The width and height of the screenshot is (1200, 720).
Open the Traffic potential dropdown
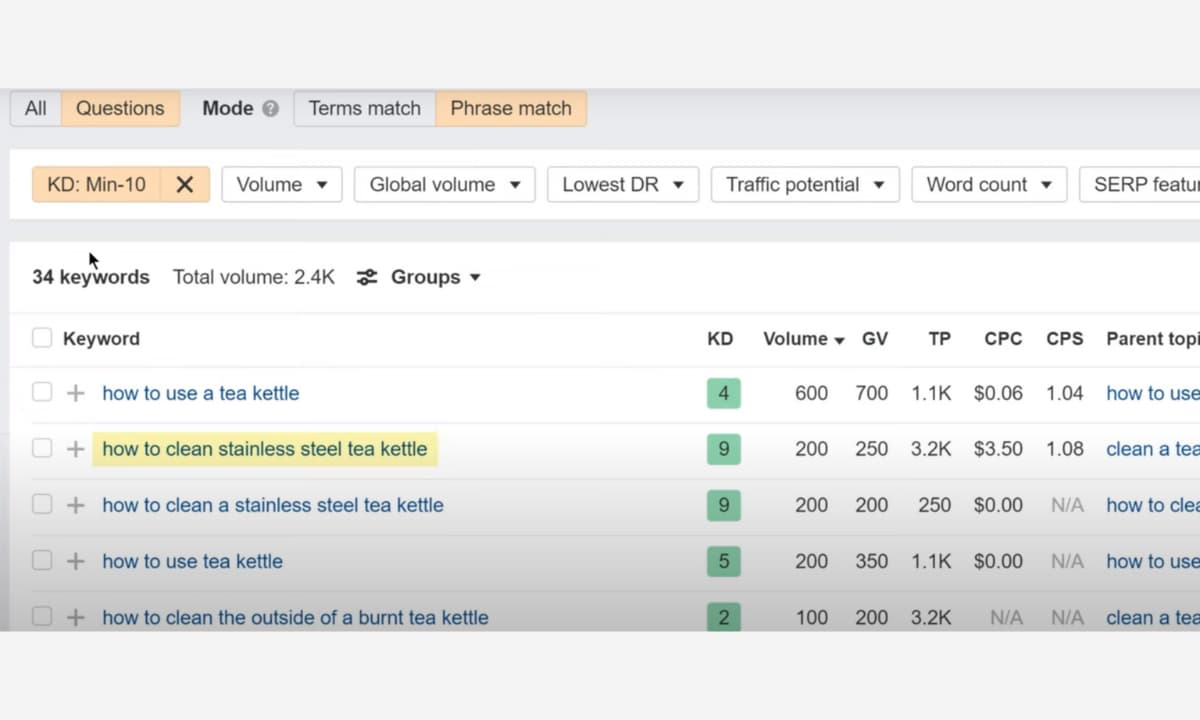coord(805,185)
